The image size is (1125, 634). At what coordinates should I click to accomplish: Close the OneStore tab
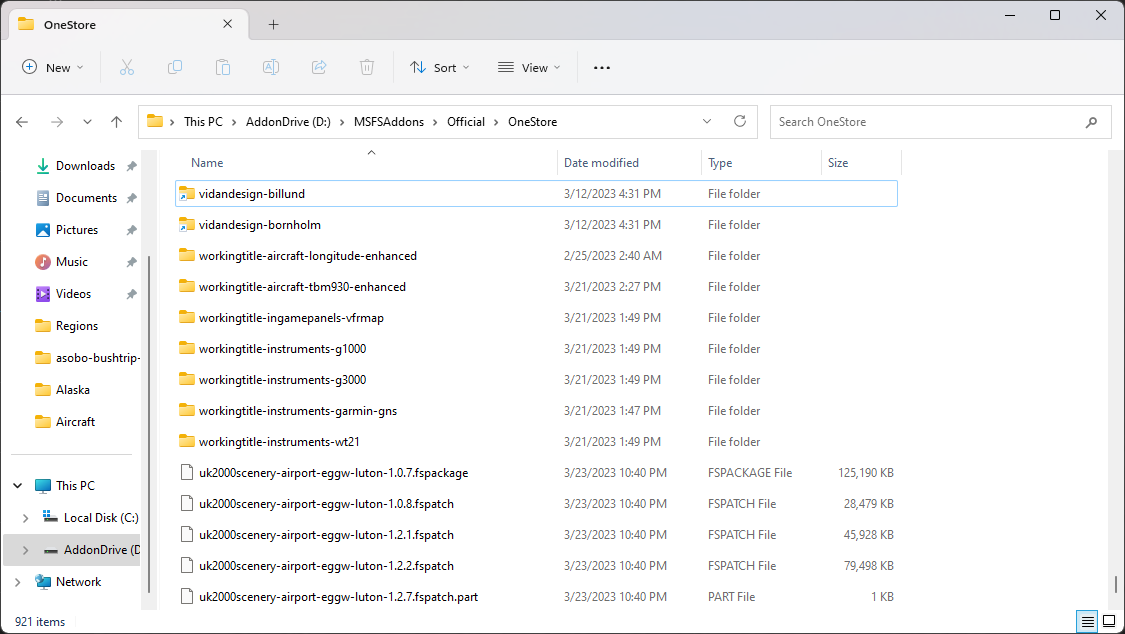pos(227,24)
